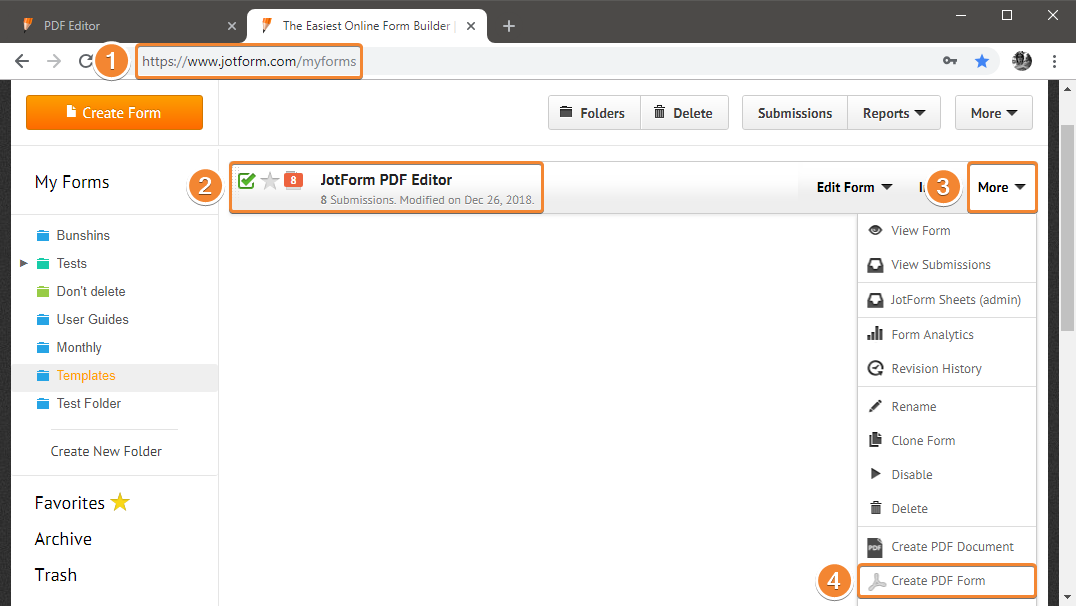Screen dimensions: 1076x606
Task: Click the Test Folder folder icon
Action: point(43,404)
